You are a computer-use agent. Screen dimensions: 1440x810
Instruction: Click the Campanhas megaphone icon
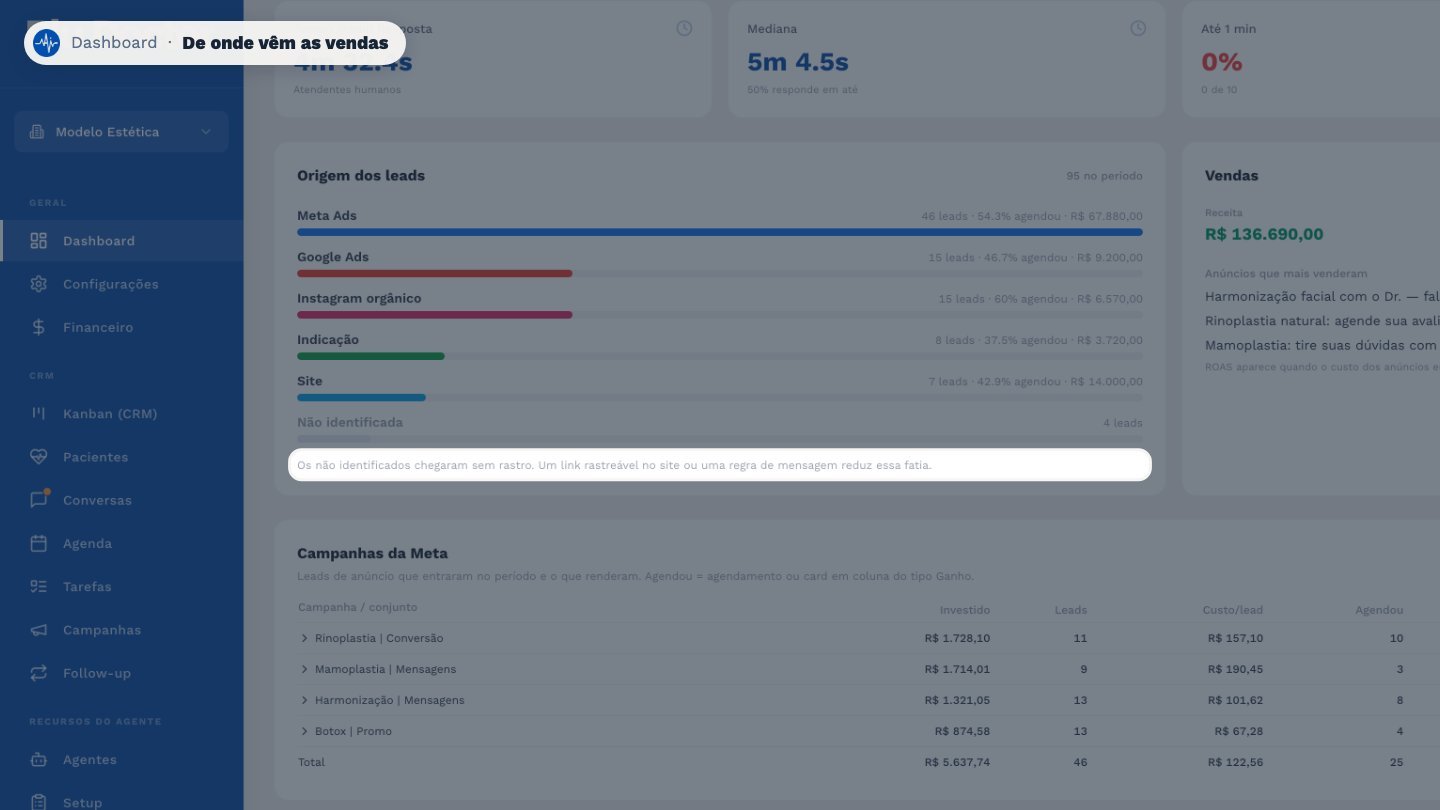click(x=39, y=630)
